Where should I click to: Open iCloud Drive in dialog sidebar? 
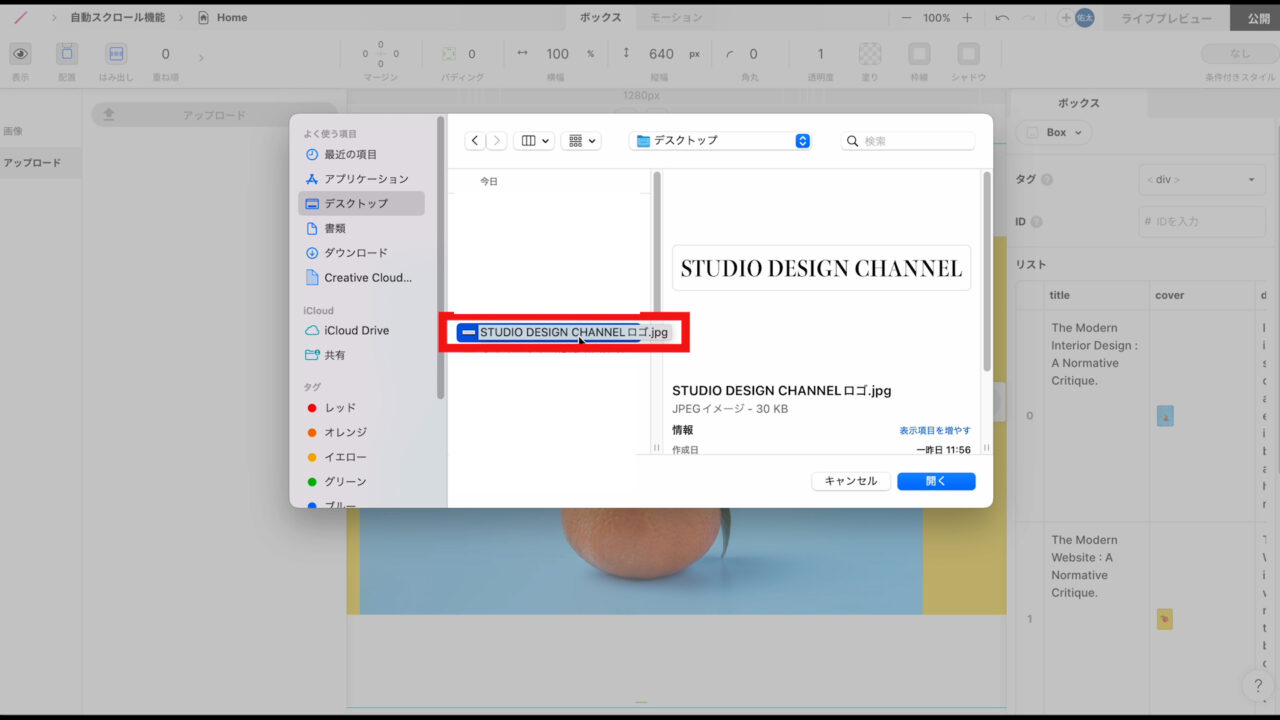[x=361, y=330]
